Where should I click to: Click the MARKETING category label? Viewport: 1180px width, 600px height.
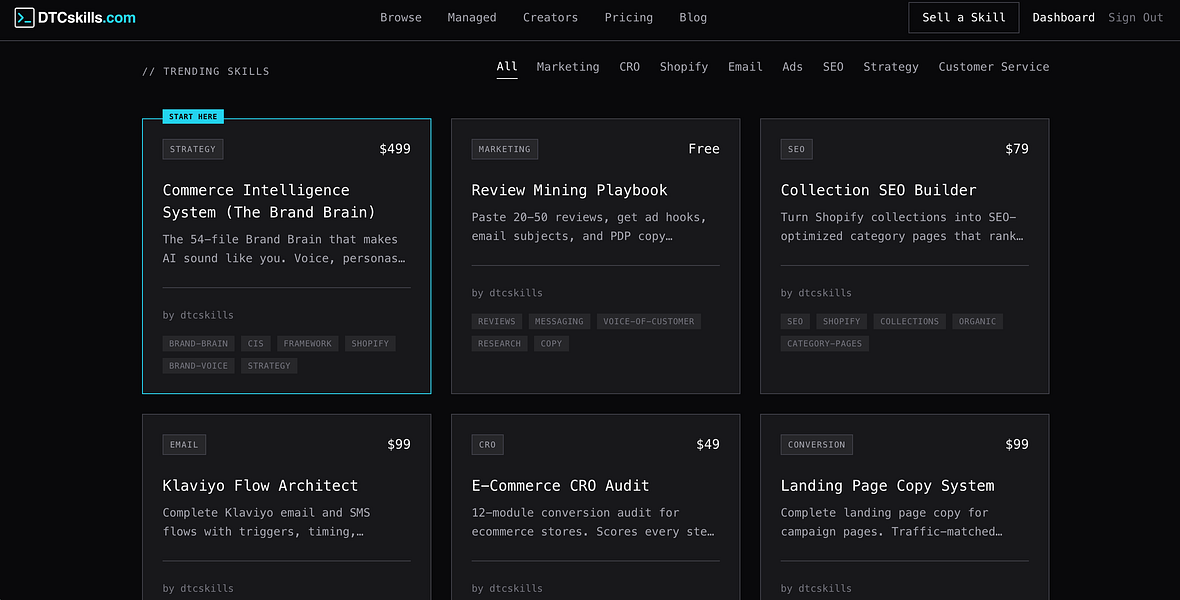click(x=504, y=149)
